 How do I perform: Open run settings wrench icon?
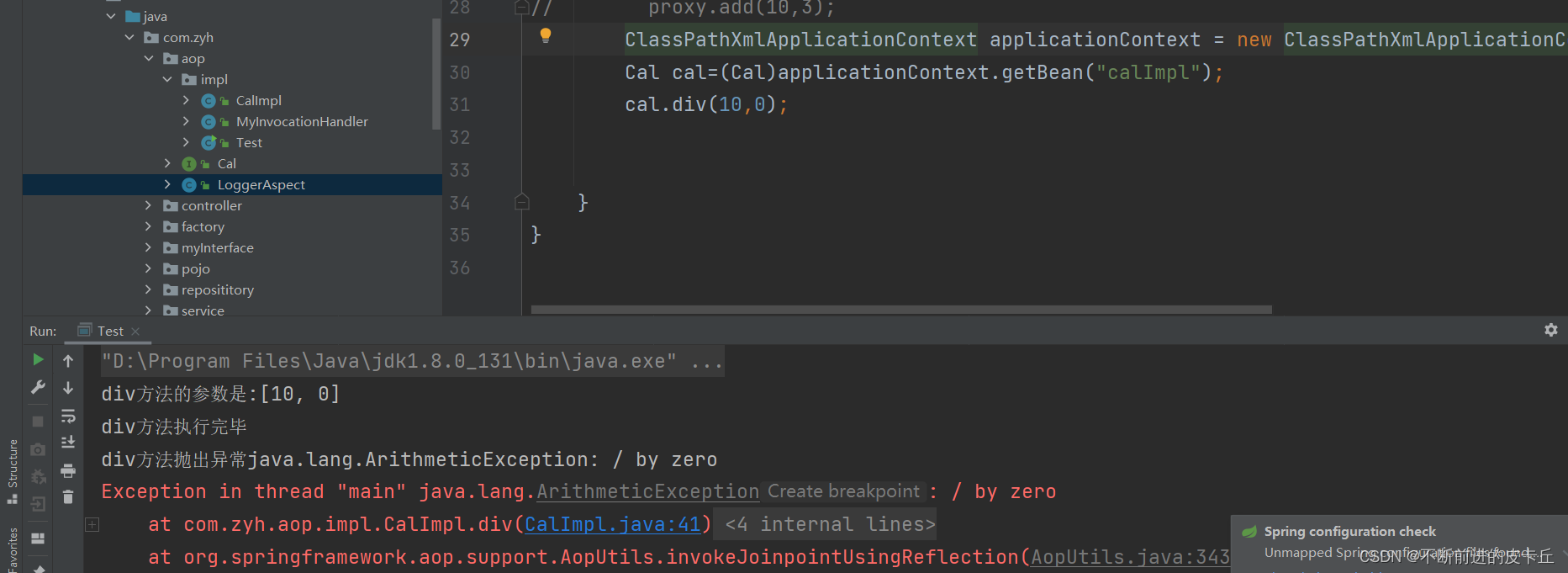tap(38, 387)
